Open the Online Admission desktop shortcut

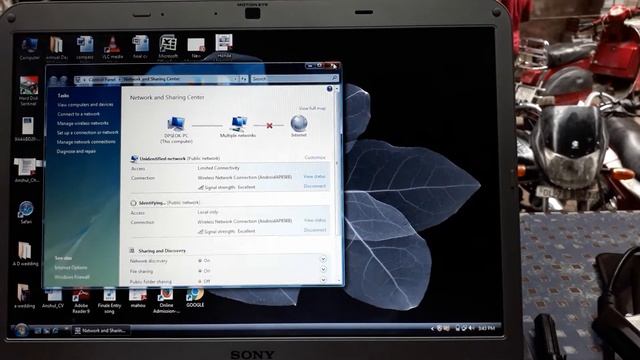(x=166, y=300)
